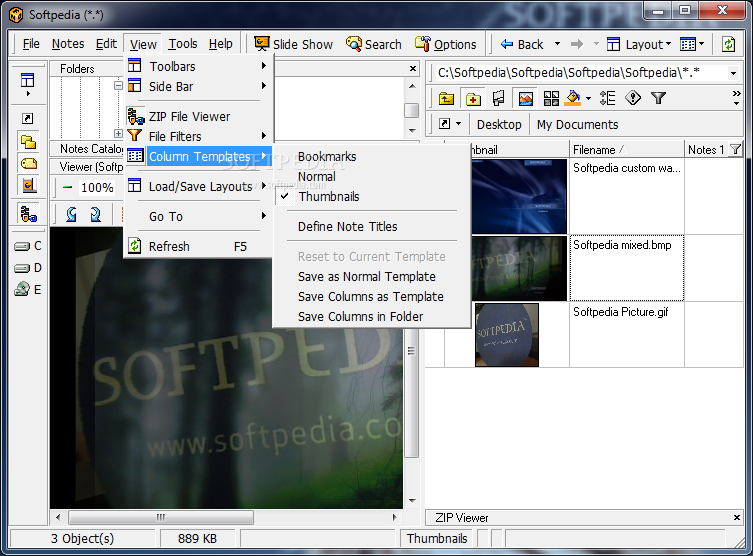Open drive D in sidebar

pos(28,267)
